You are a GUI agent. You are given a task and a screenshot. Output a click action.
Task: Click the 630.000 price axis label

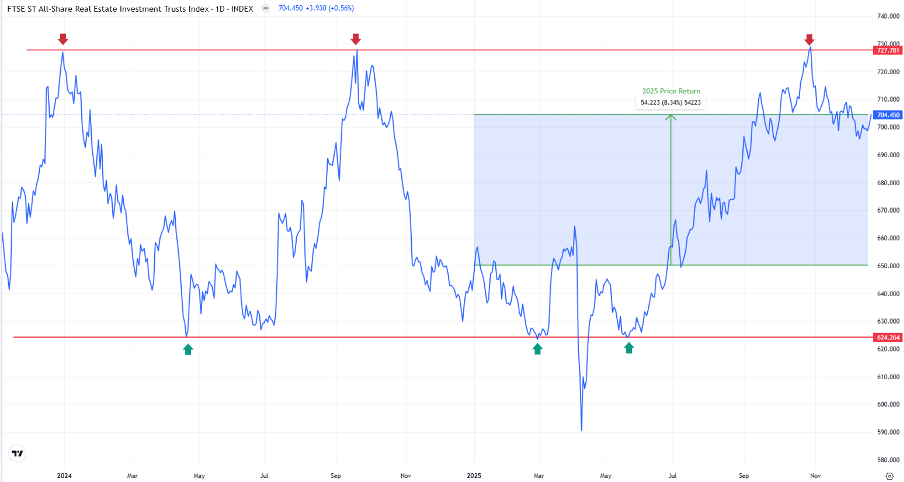[888, 321]
